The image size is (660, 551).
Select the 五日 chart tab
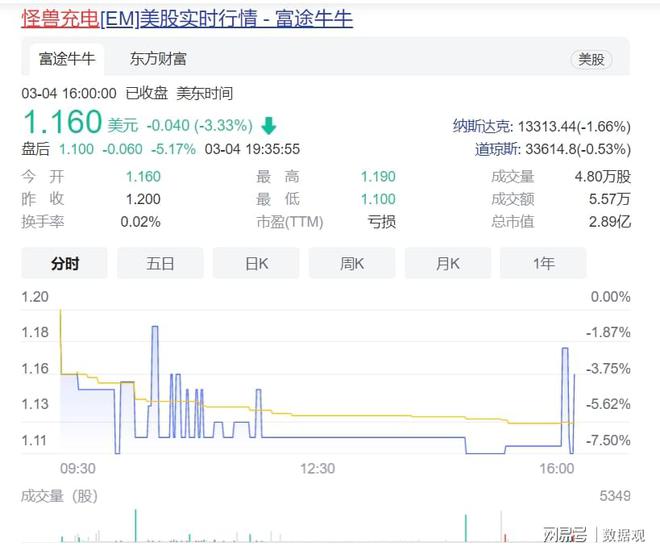click(160, 264)
